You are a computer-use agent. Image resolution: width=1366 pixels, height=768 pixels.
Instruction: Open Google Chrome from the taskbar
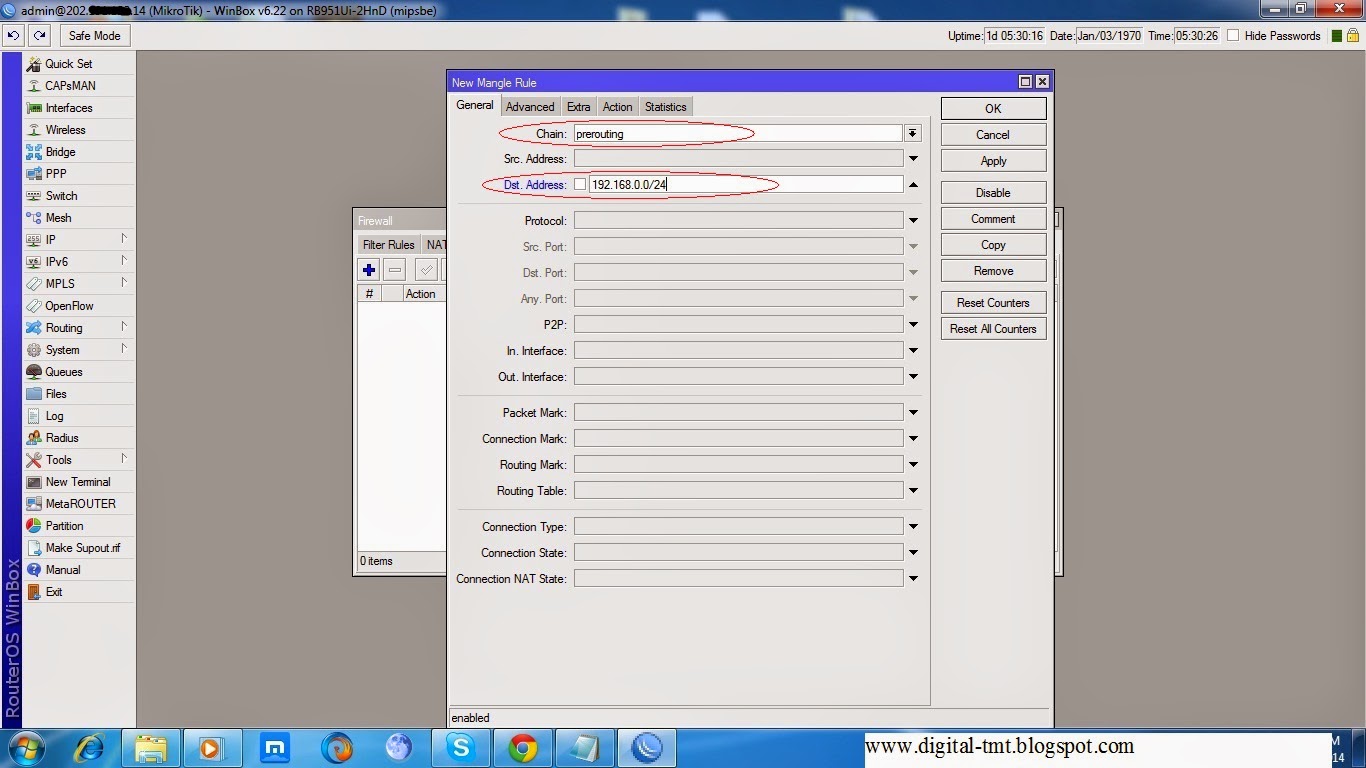523,748
